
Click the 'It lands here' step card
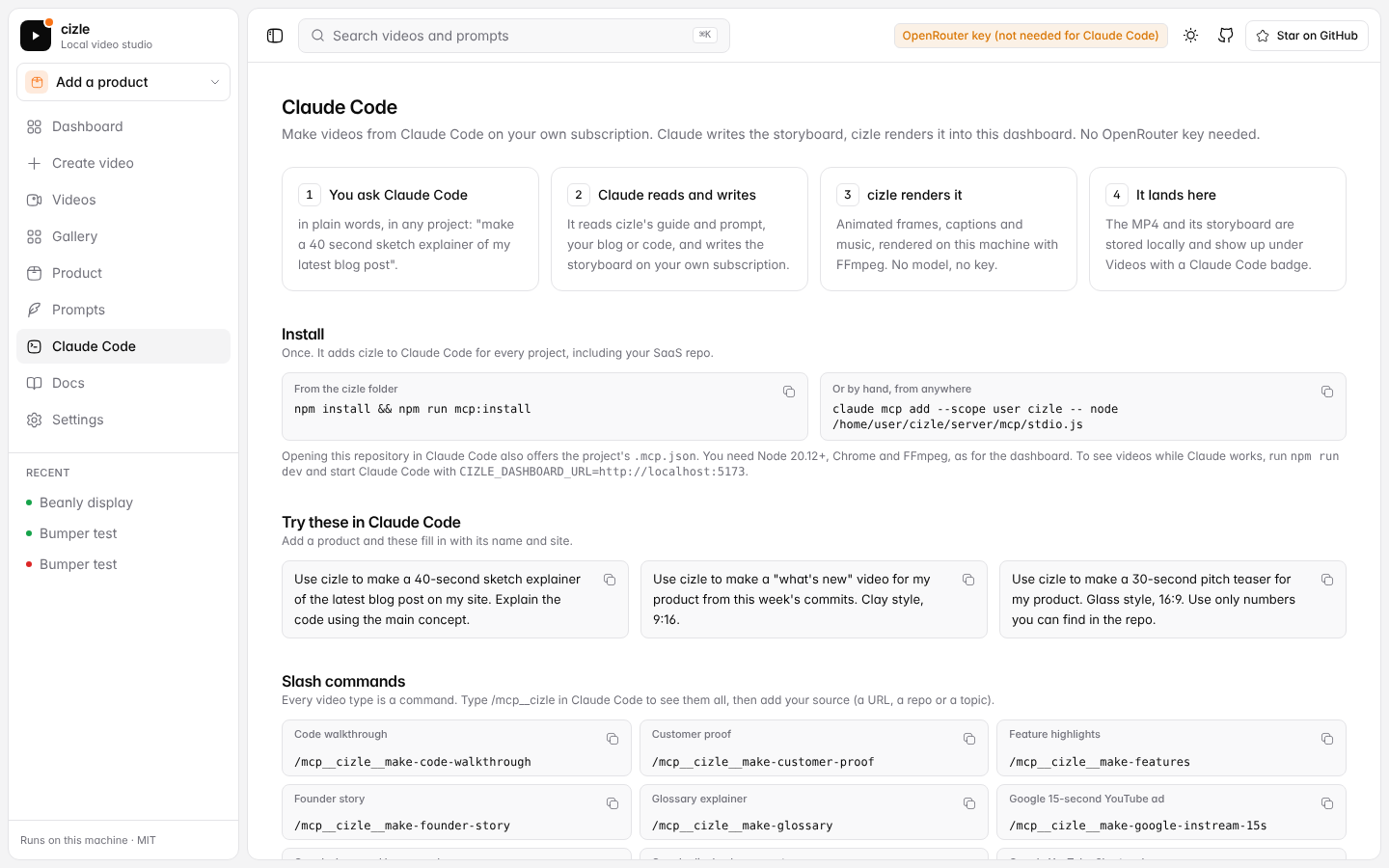(x=1217, y=229)
